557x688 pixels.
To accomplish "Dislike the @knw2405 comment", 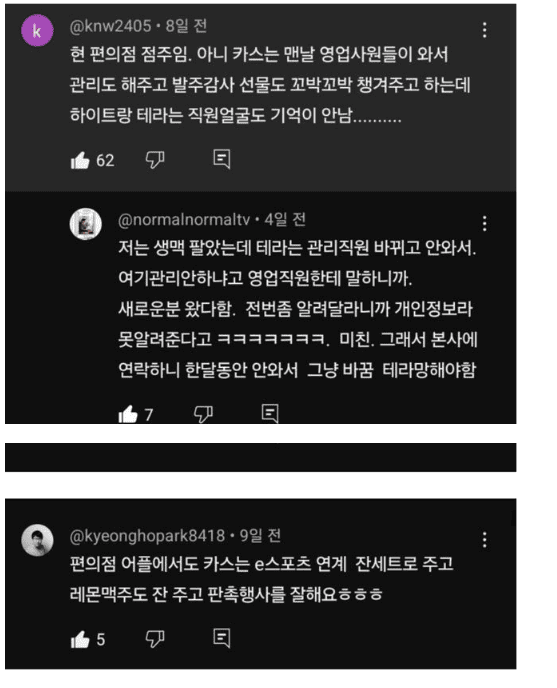I will pos(155,160).
